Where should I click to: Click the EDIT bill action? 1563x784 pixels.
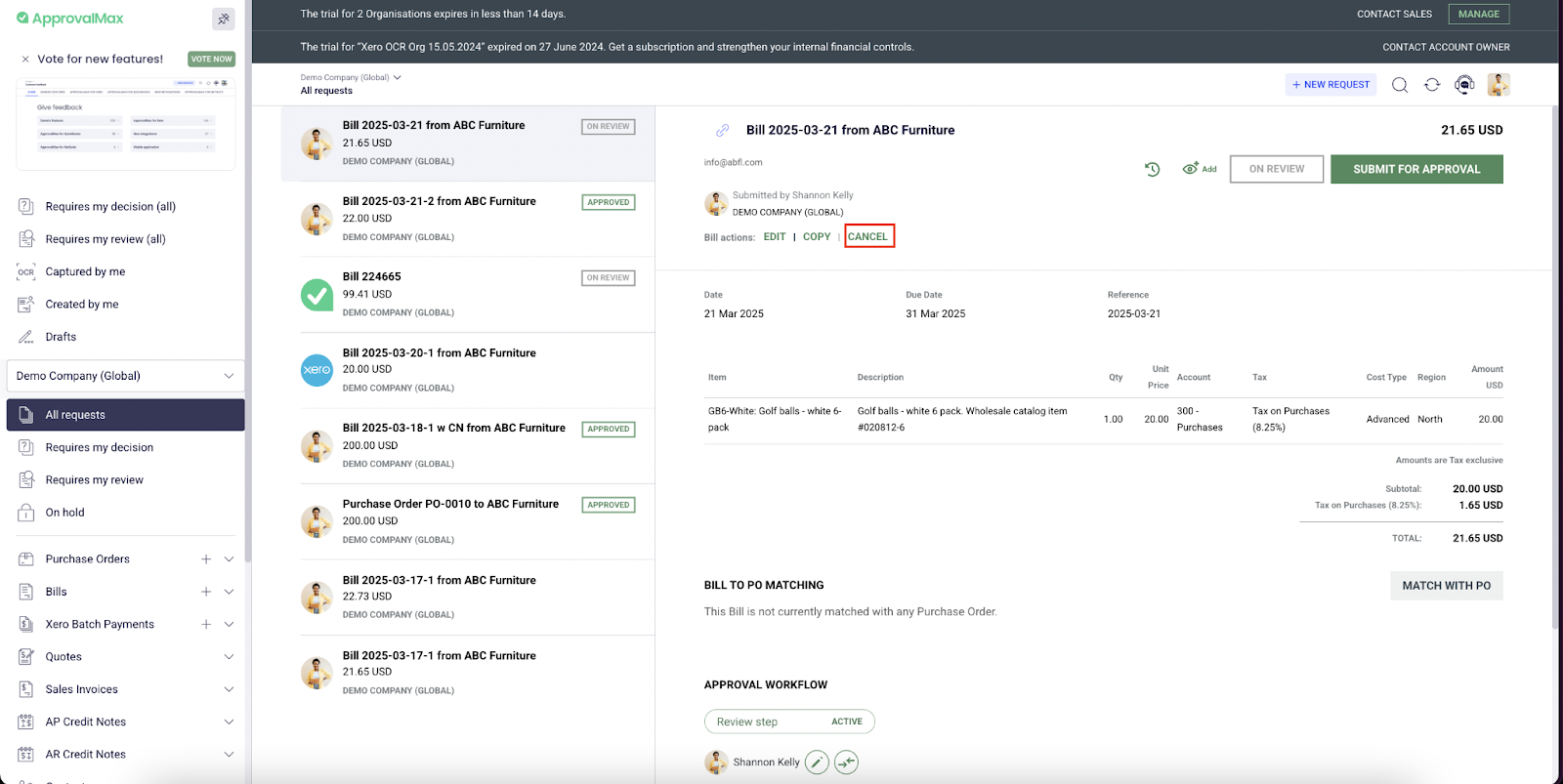pyautogui.click(x=775, y=237)
